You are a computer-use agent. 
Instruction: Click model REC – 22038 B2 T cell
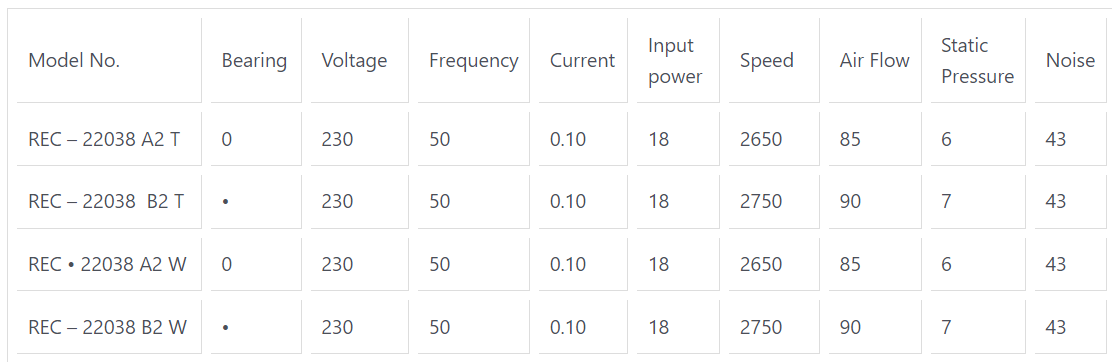(106, 202)
